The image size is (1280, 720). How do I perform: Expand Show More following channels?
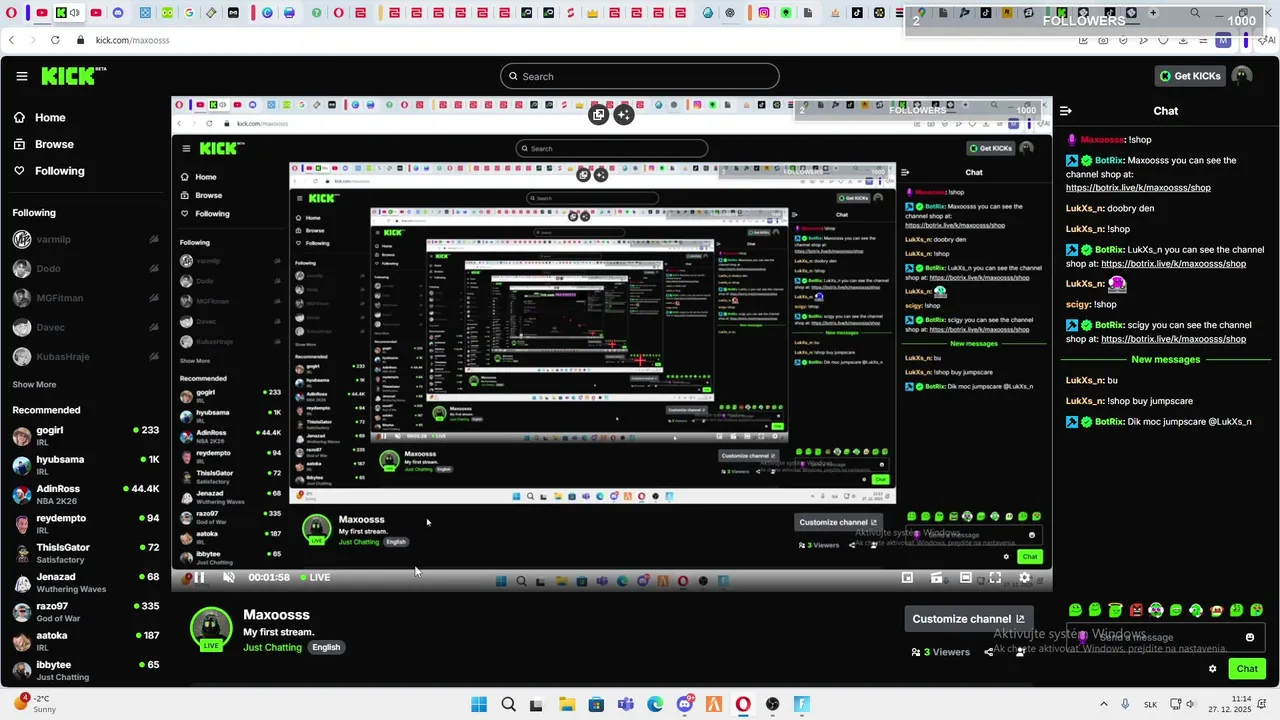point(34,384)
